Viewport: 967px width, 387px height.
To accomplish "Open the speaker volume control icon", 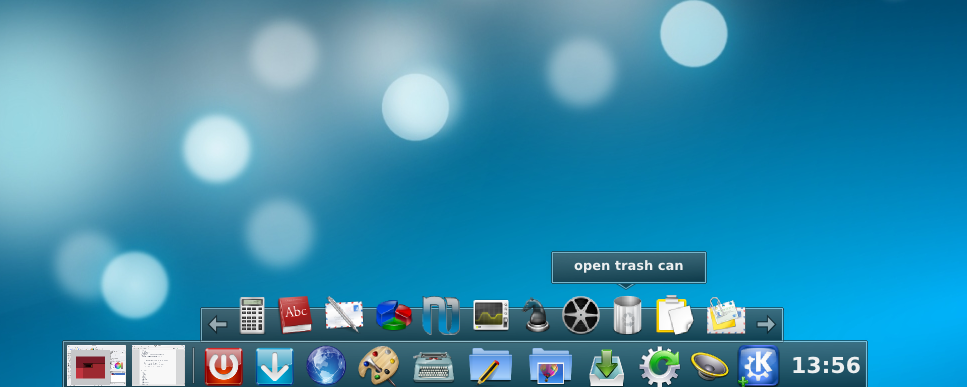I will 709,366.
